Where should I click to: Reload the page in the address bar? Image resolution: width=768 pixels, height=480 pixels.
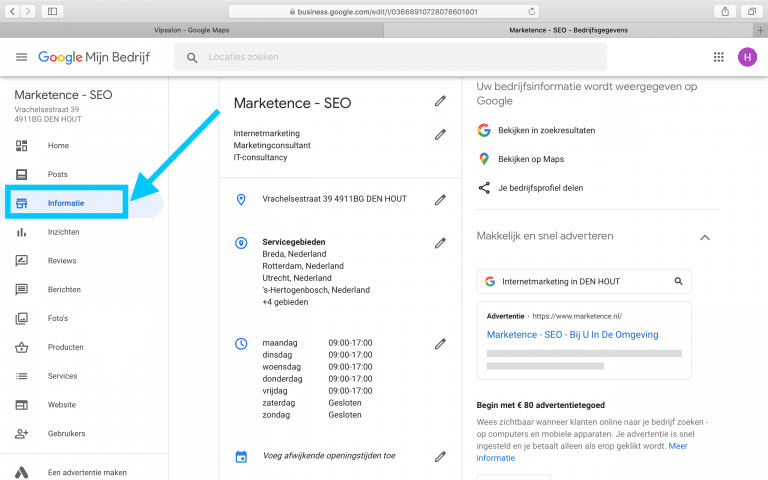[x=531, y=11]
